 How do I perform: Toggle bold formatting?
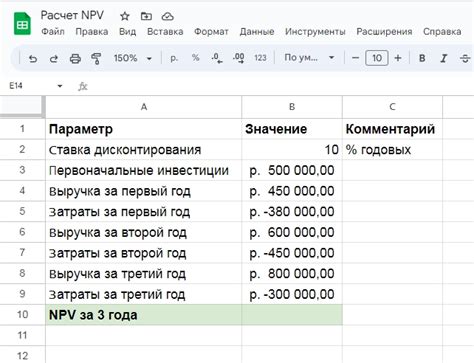(x=422, y=58)
